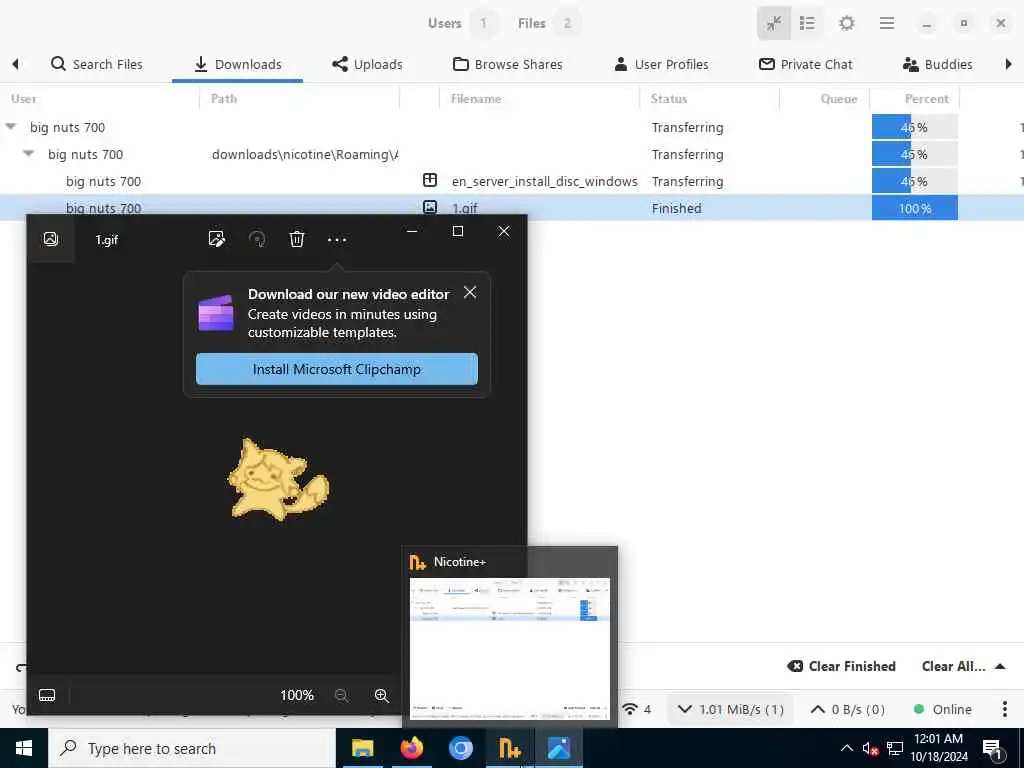Screen dimensions: 1024x768
Task: Click the rotate icon in Photos toolbar
Action: click(257, 239)
